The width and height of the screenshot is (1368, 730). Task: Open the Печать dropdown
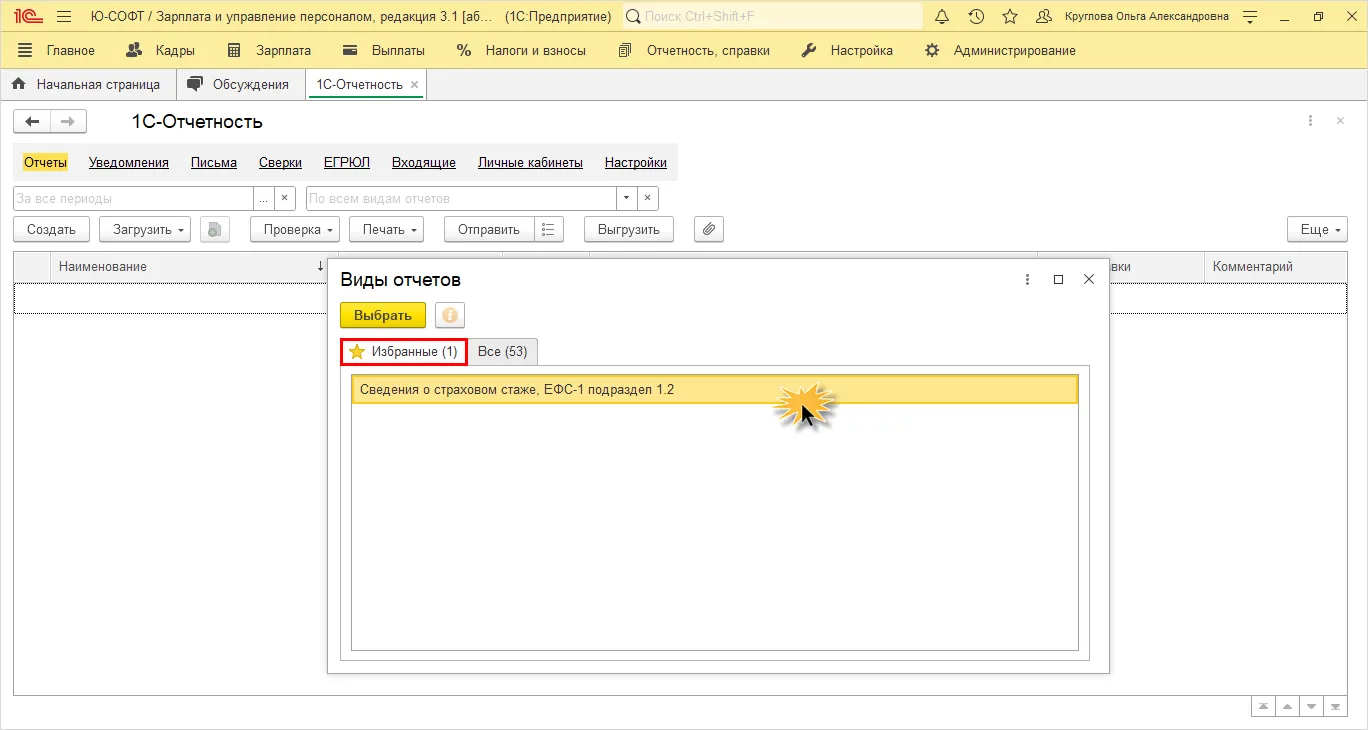[387, 229]
